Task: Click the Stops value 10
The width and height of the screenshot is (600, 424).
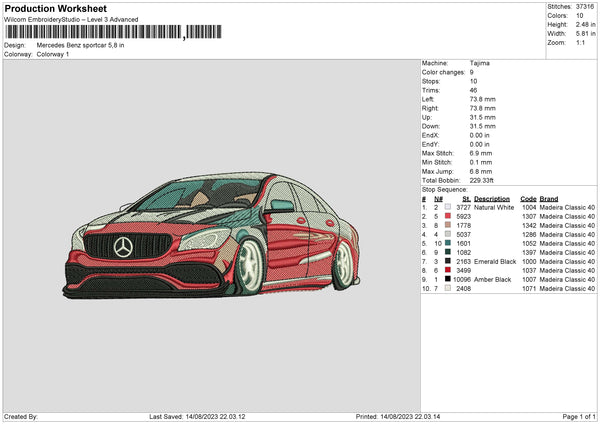Action: coord(473,81)
